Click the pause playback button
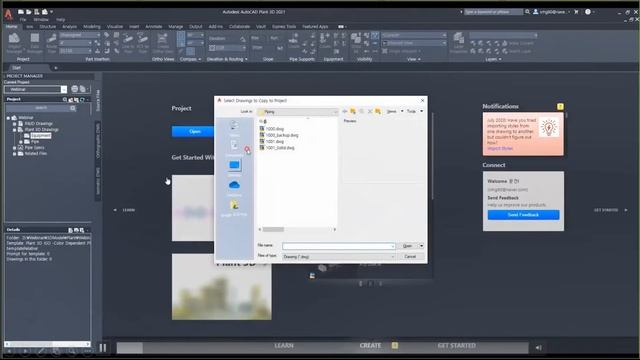 click(x=103, y=348)
